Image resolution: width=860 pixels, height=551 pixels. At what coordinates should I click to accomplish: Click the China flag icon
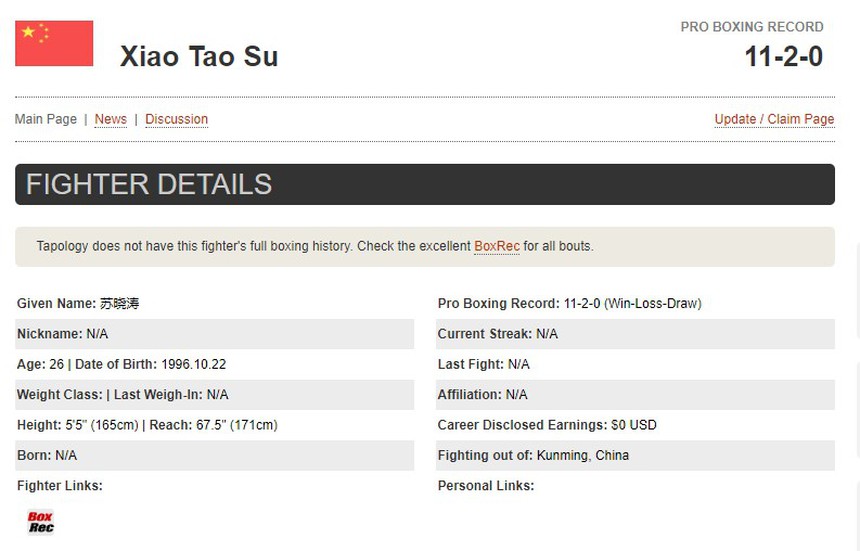[54, 43]
